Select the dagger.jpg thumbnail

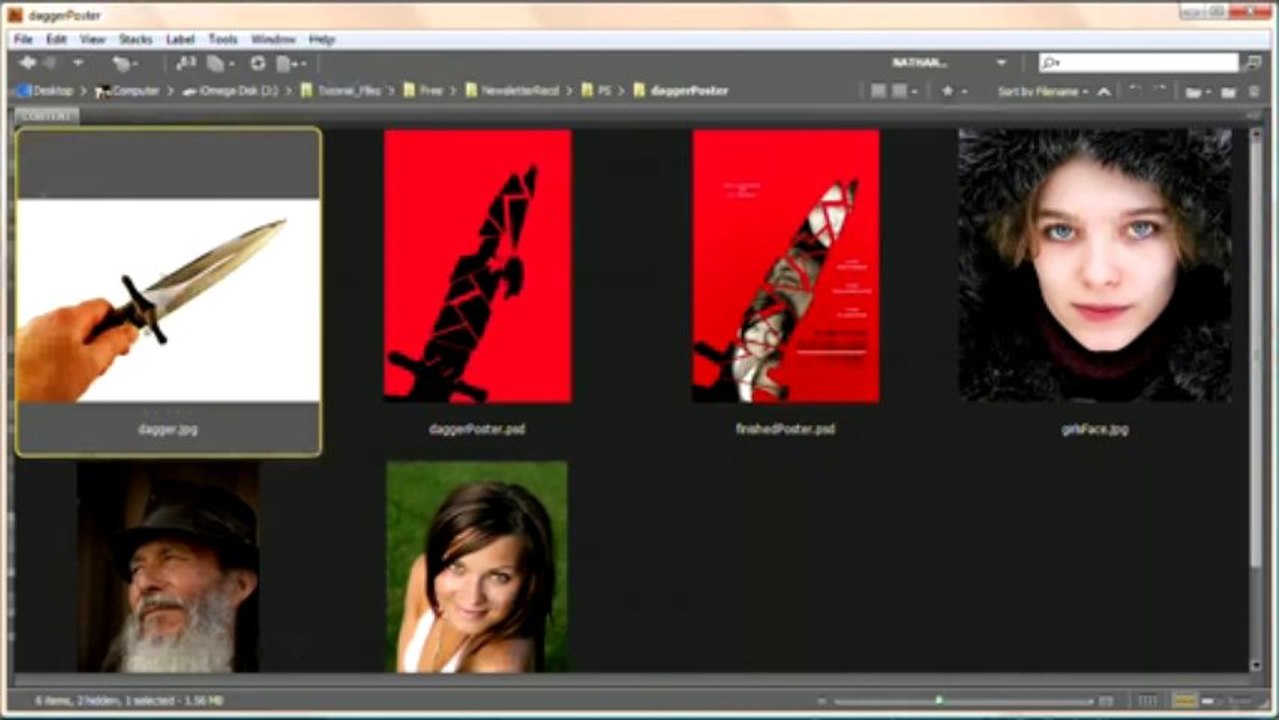[x=168, y=300]
